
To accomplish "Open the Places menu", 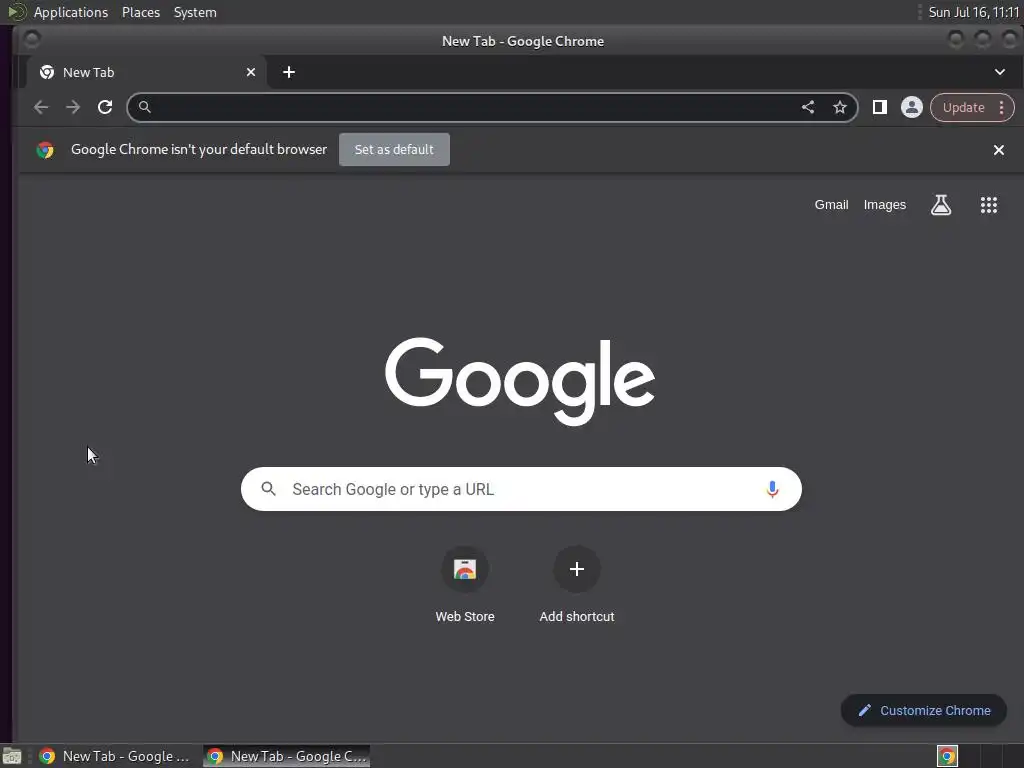I will 141,12.
